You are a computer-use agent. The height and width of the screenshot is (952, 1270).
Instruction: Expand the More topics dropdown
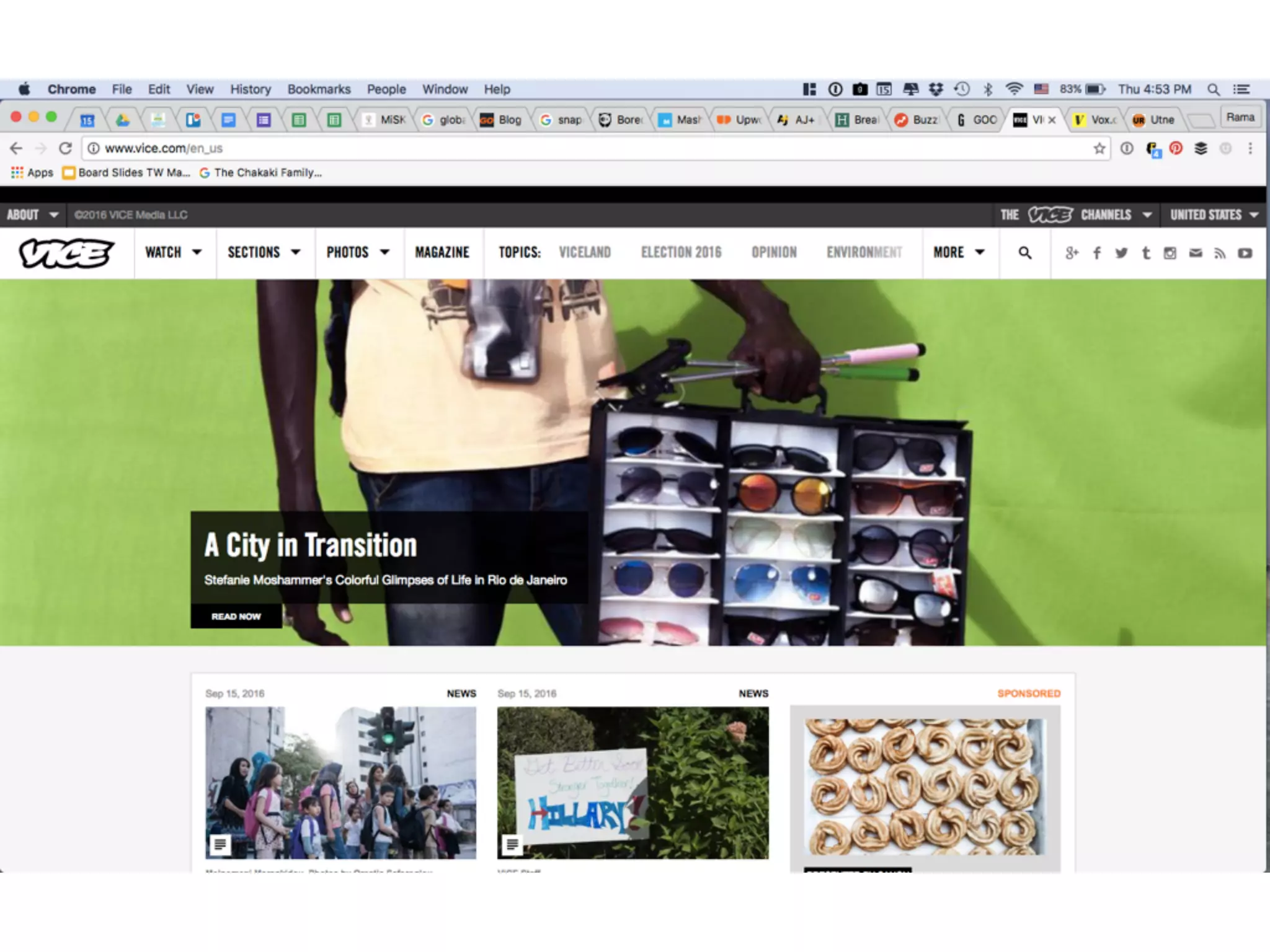pos(959,252)
